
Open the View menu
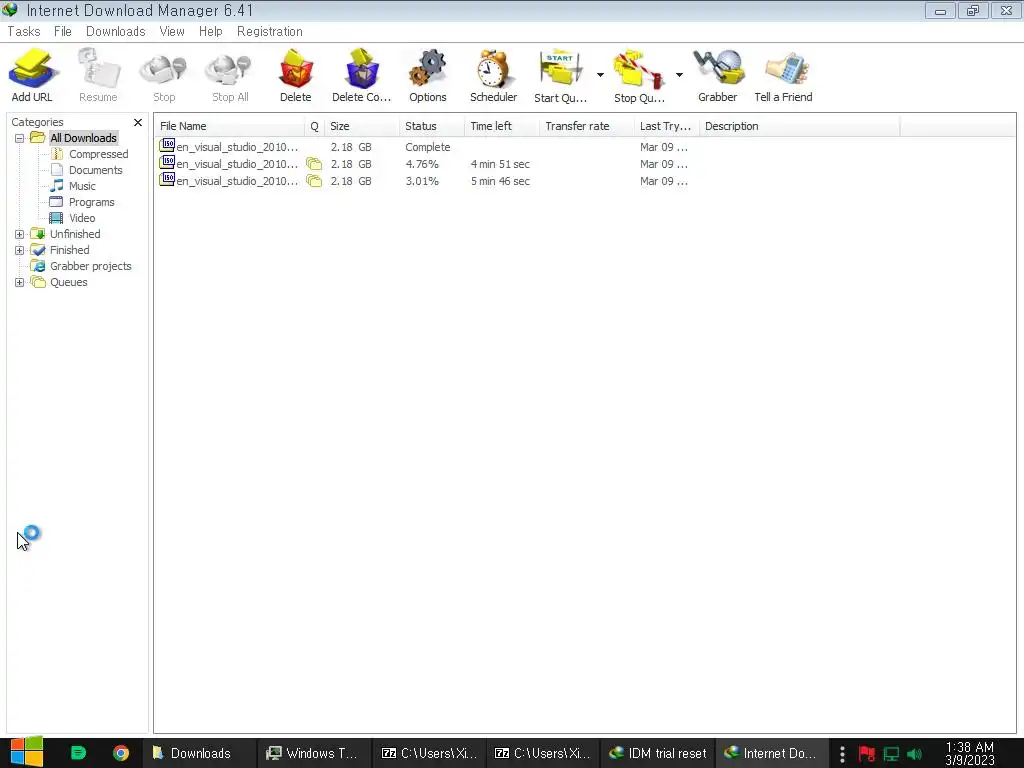[172, 31]
